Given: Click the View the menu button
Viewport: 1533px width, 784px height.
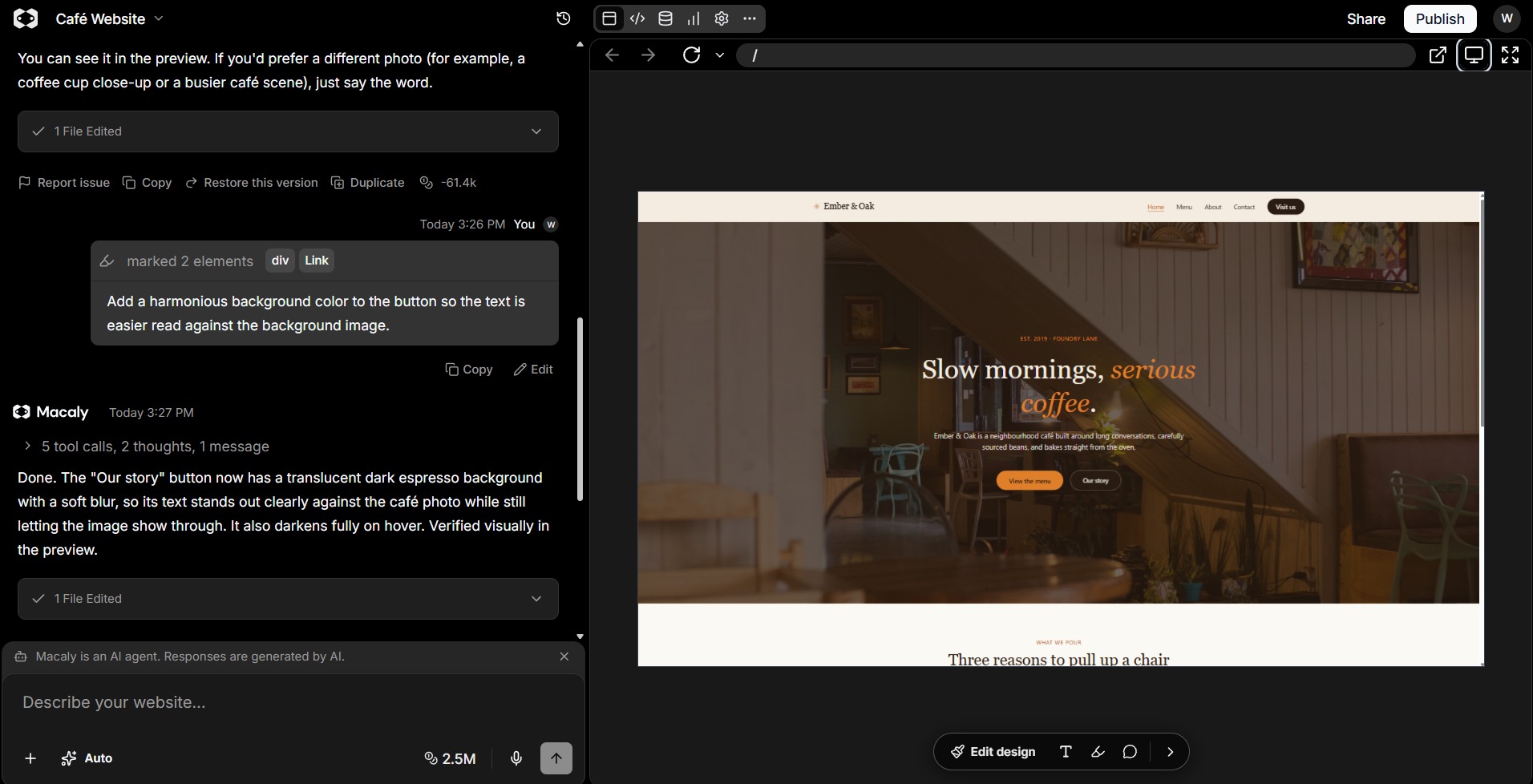Looking at the screenshot, I should pos(1029,481).
